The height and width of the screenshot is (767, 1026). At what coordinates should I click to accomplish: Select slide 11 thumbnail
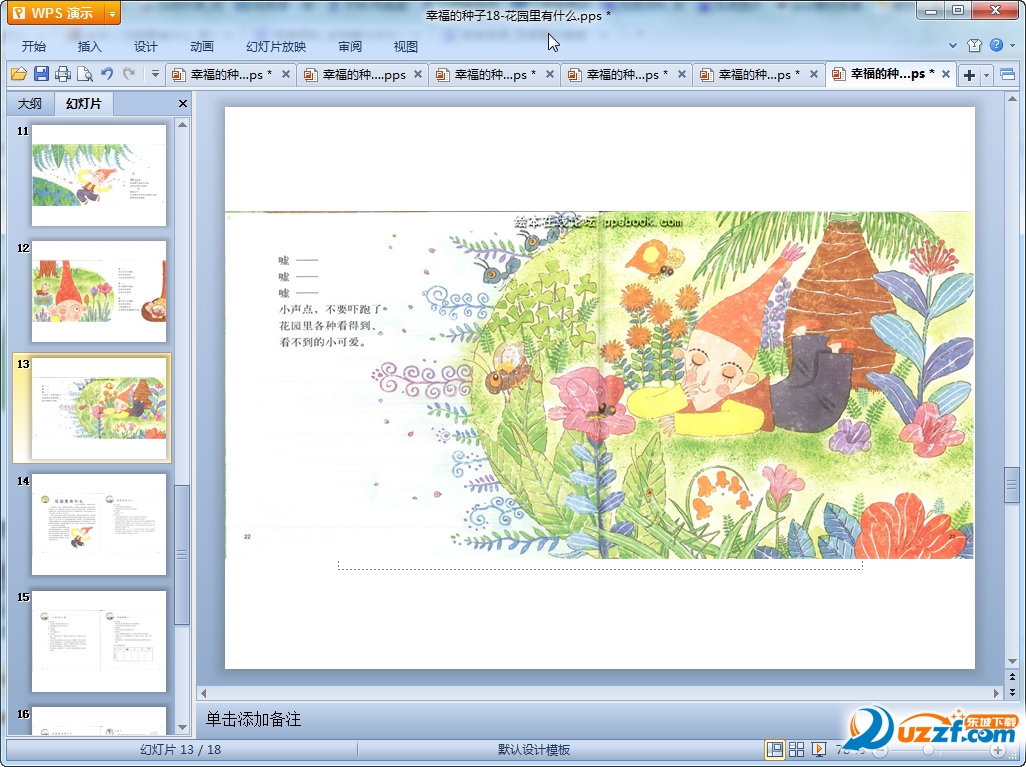pos(99,175)
